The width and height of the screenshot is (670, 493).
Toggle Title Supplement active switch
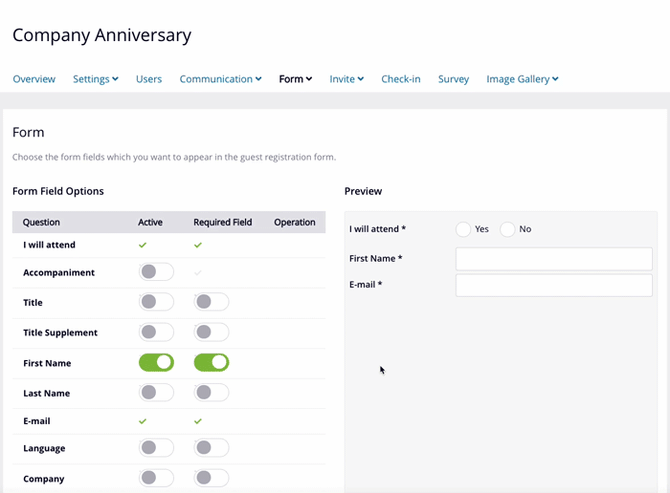coord(156,332)
